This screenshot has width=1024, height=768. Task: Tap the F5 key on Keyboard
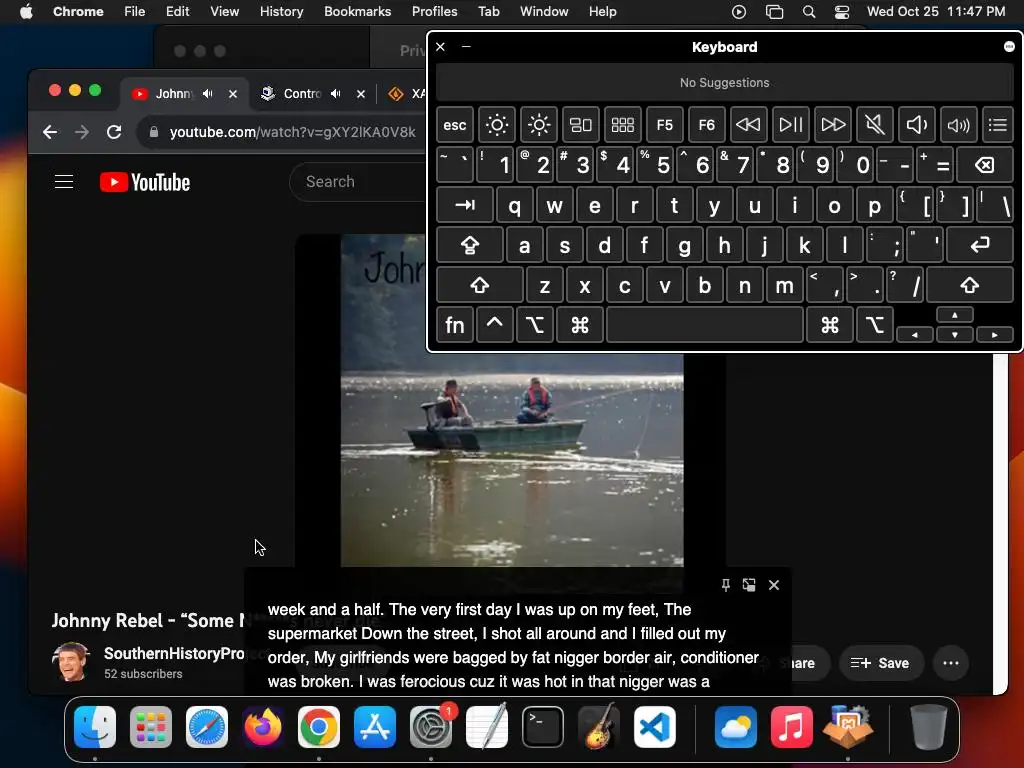664,125
